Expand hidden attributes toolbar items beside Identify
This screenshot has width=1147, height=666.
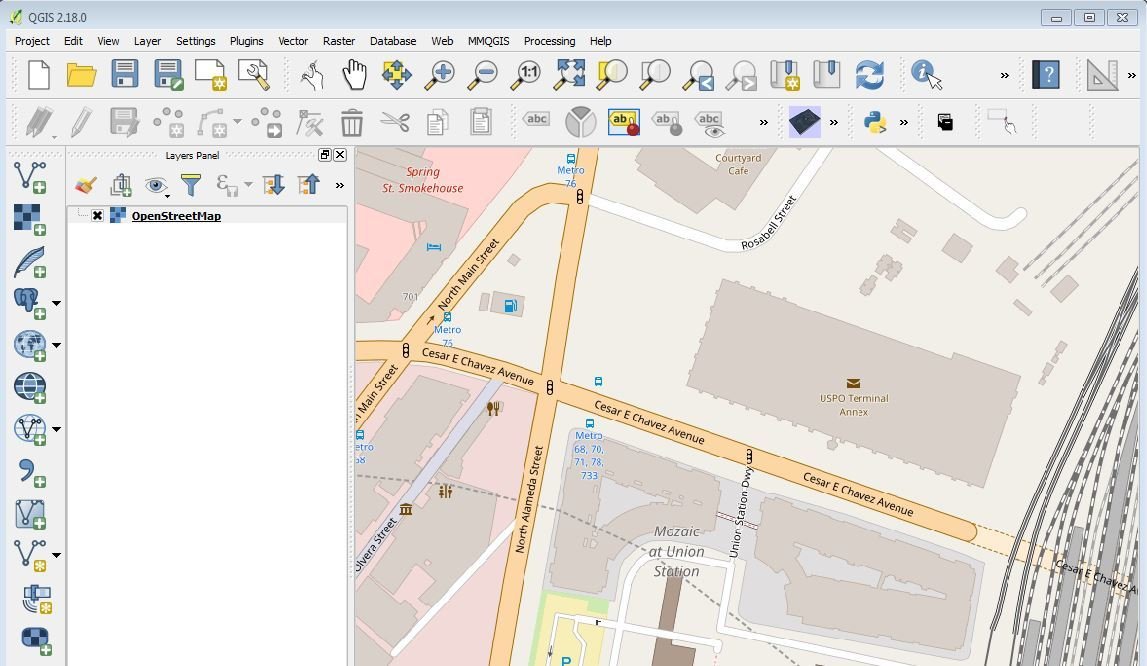click(1004, 75)
